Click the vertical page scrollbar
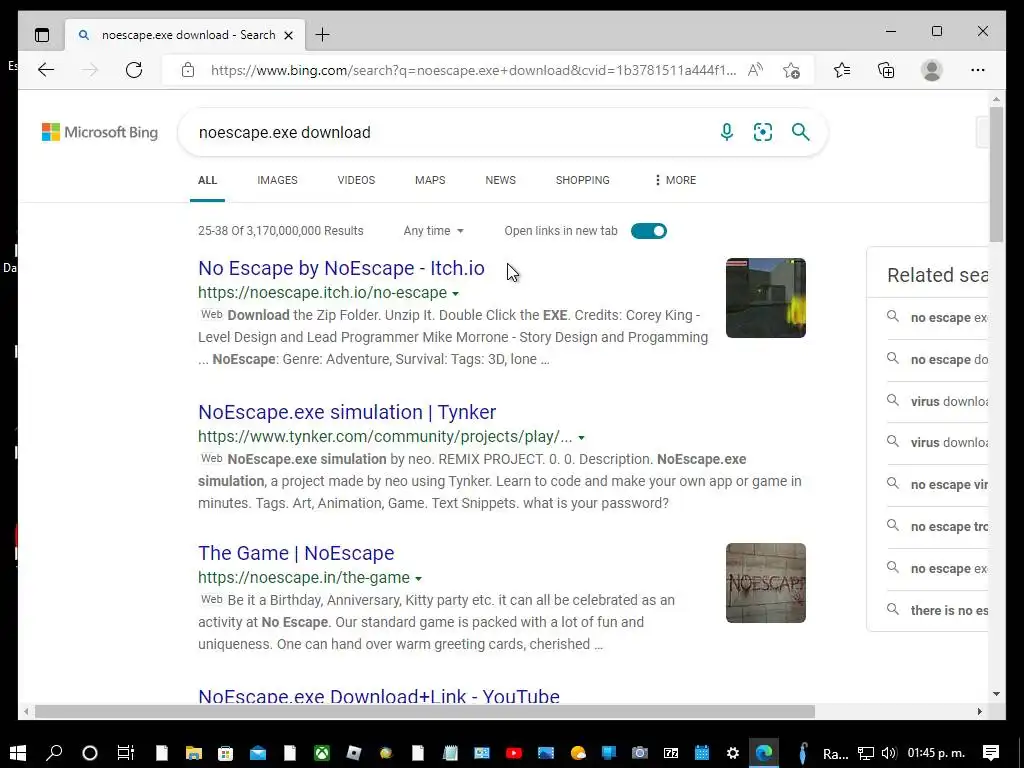 996,174
